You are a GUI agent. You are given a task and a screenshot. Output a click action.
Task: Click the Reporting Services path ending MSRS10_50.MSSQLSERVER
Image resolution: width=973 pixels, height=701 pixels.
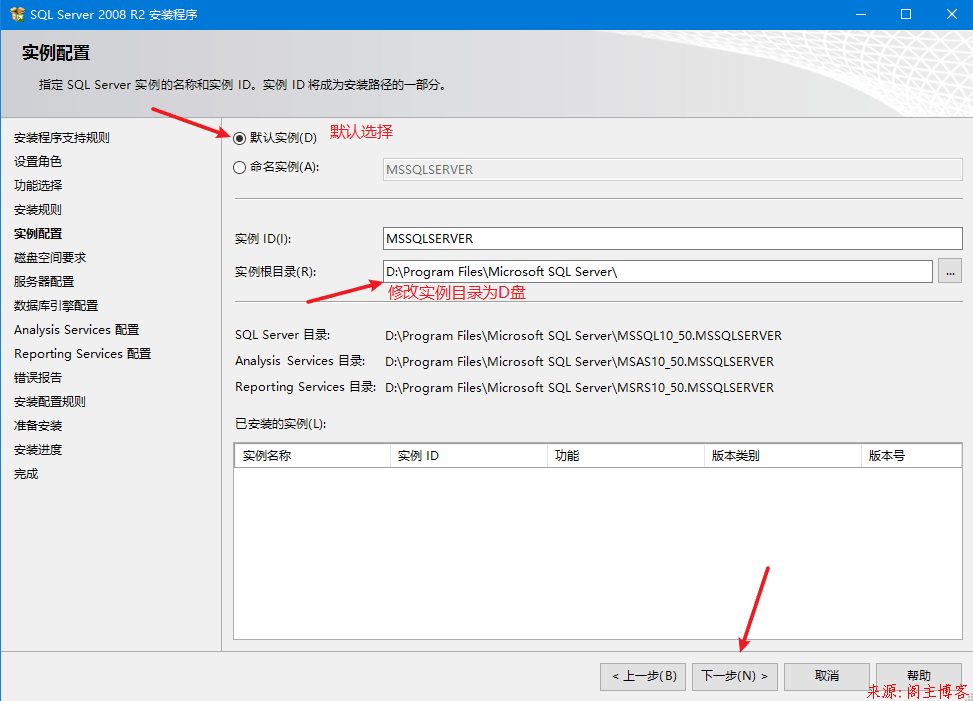coord(580,388)
